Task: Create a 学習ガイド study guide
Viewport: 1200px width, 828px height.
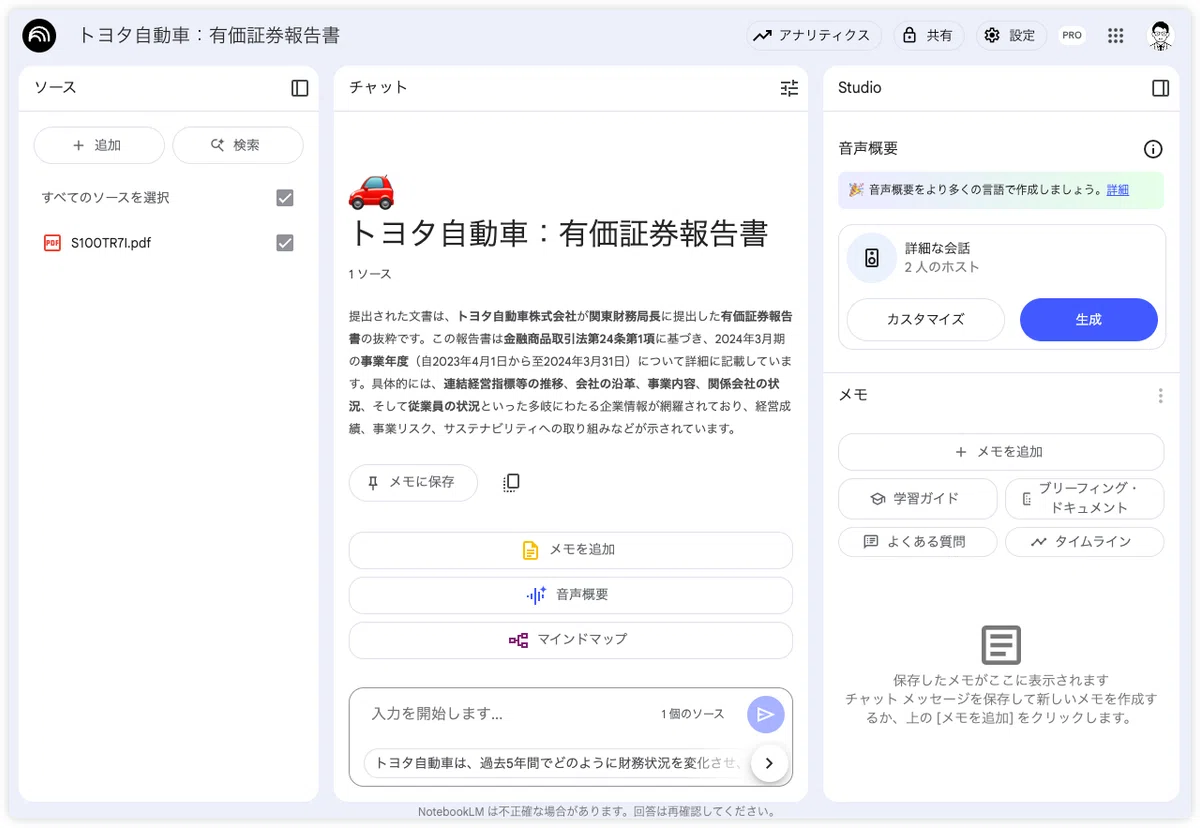Action: tap(918, 498)
